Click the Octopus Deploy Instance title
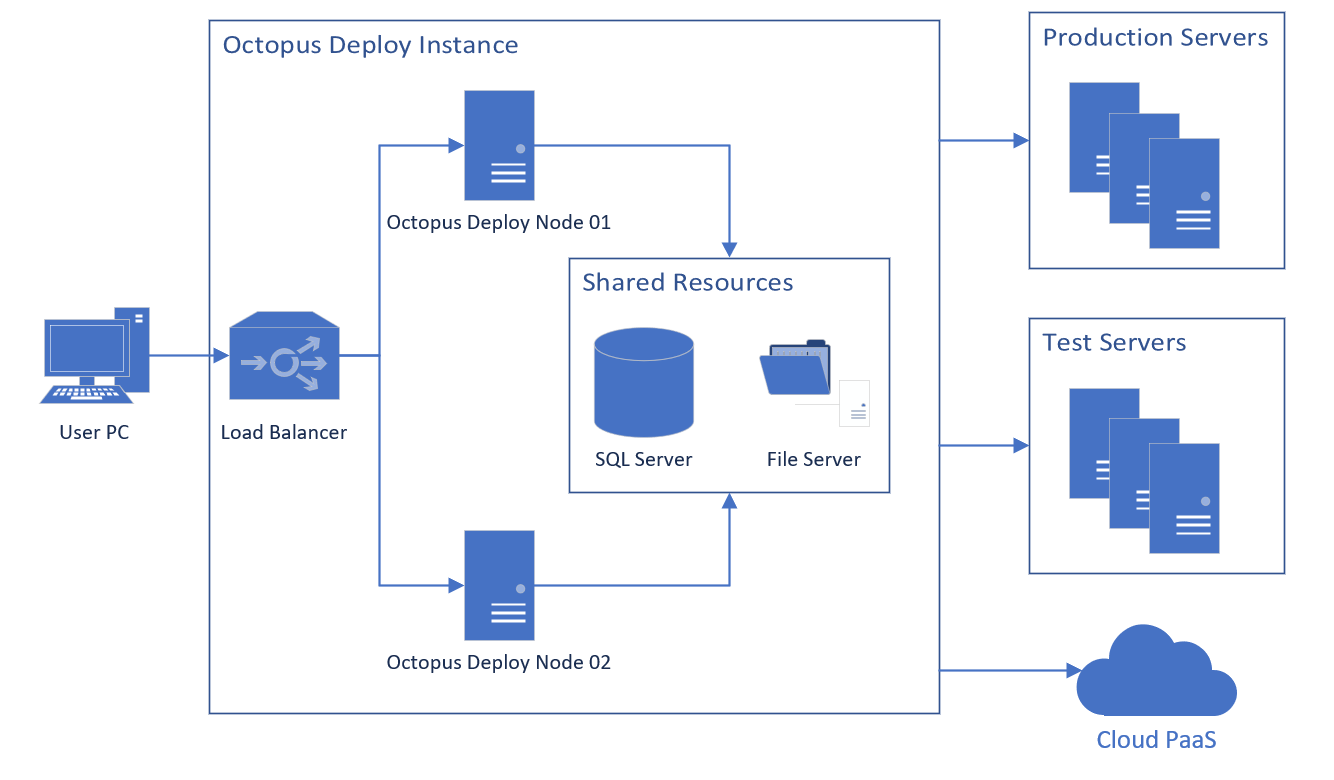 click(x=370, y=45)
